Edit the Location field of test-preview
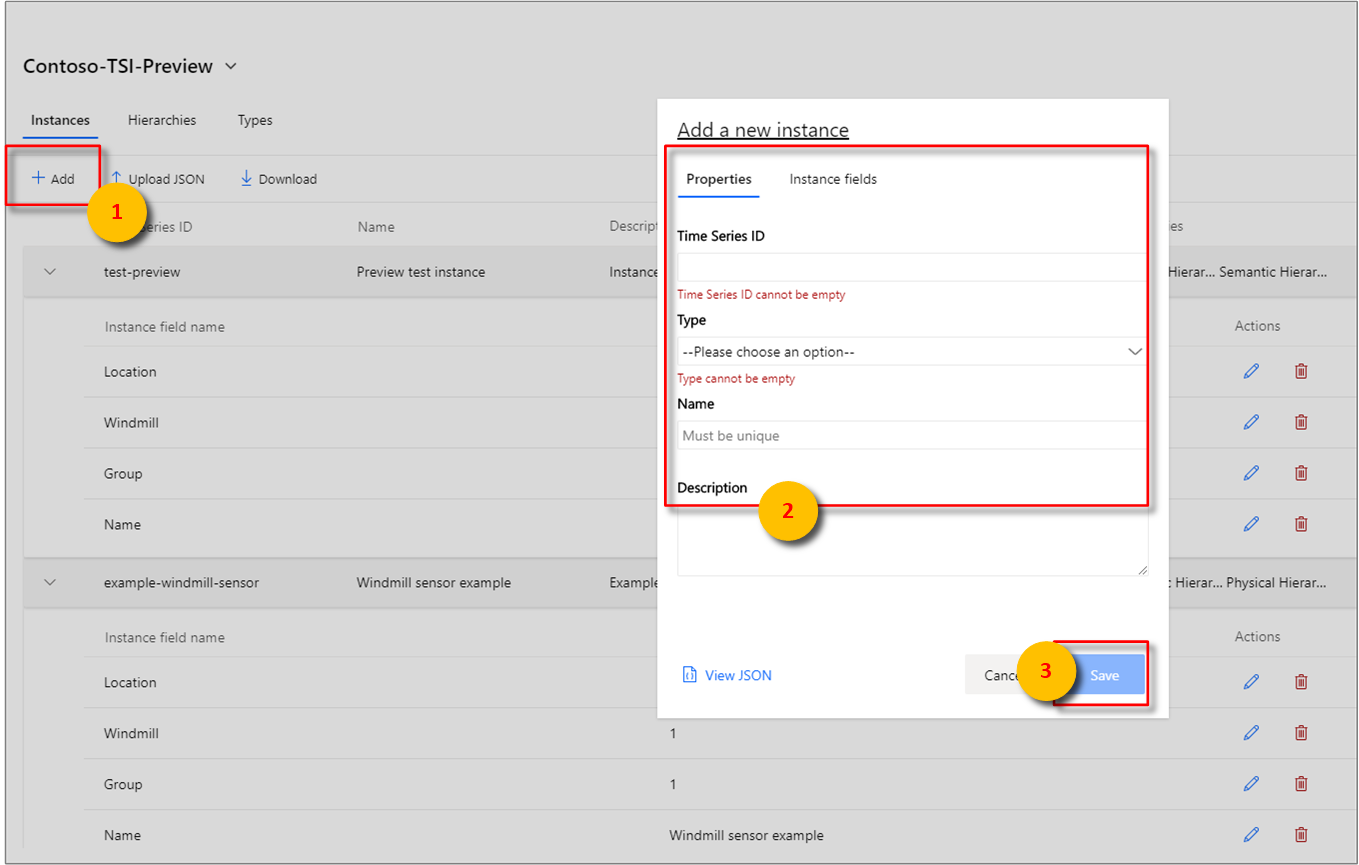Screen dimensions: 1359x865 point(1251,371)
